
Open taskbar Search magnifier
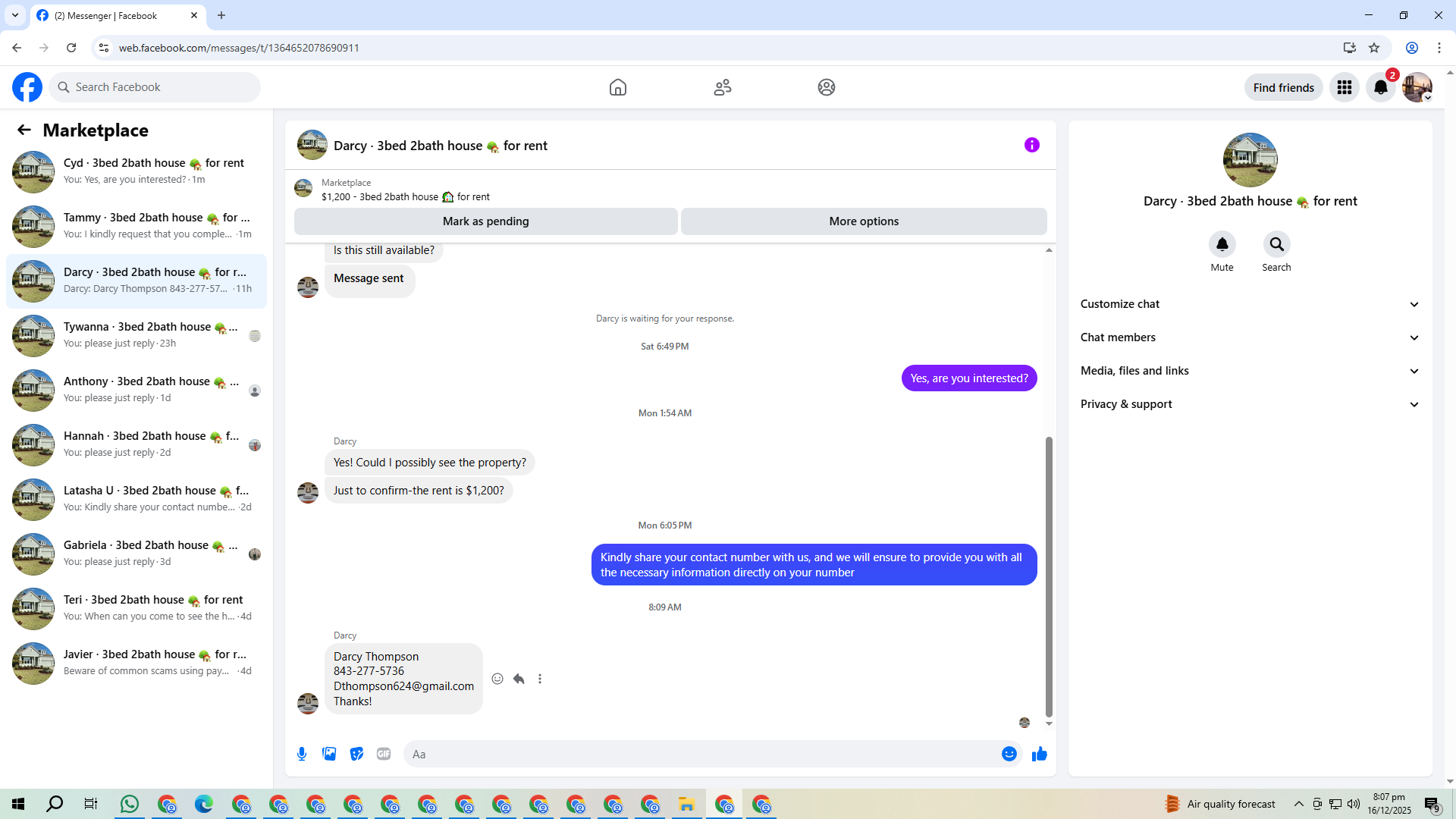coord(55,804)
